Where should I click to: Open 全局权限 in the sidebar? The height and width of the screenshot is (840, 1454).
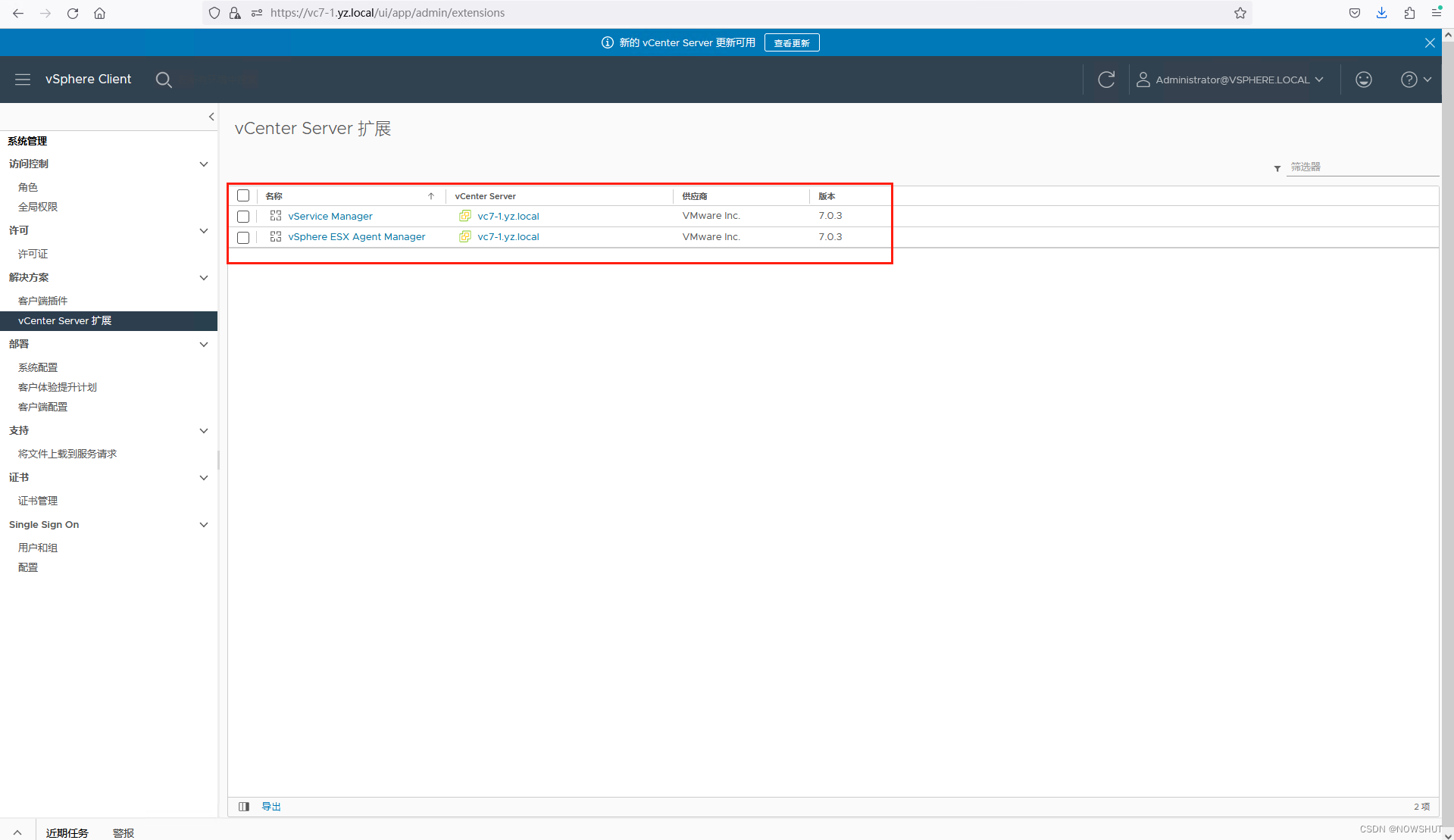(38, 207)
